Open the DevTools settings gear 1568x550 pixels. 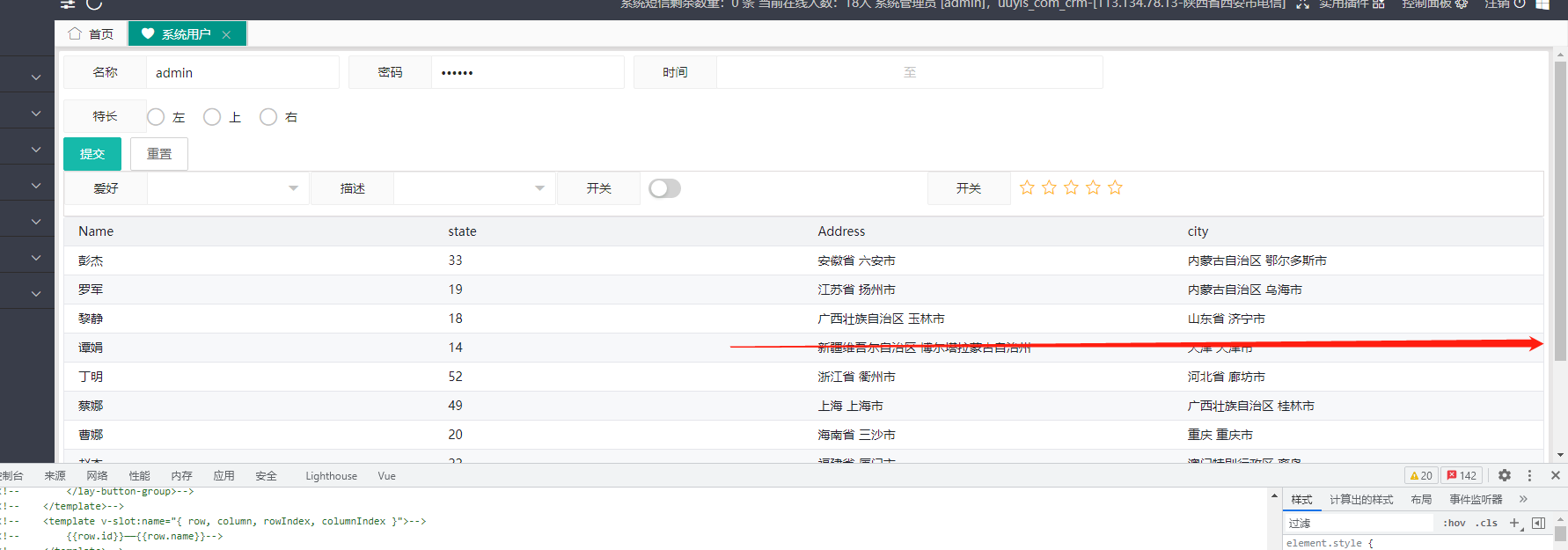click(1505, 475)
